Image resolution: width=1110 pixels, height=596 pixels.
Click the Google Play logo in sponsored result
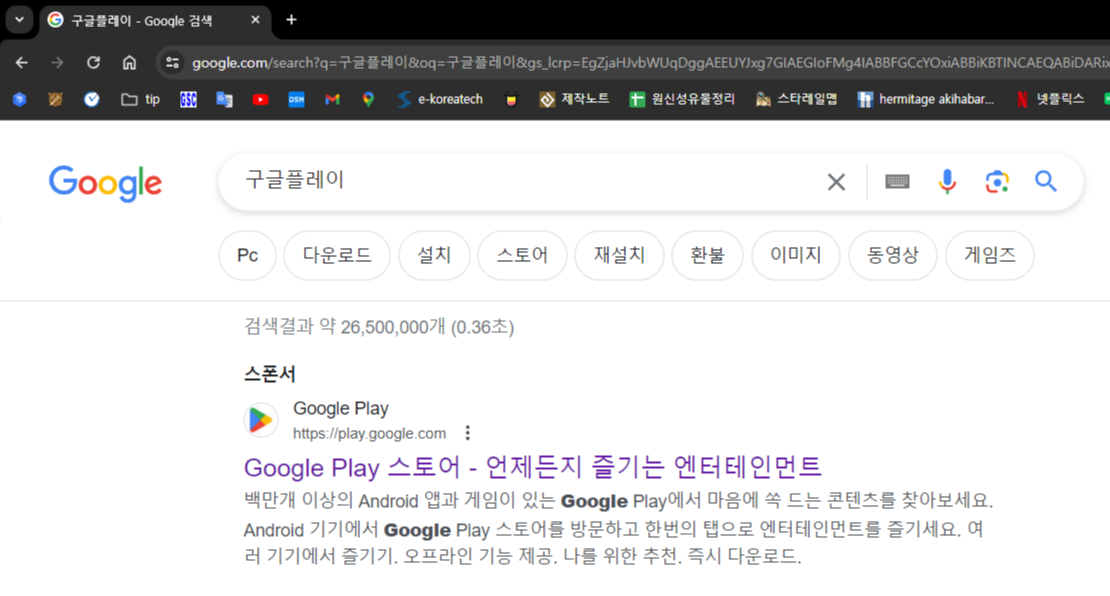[261, 420]
